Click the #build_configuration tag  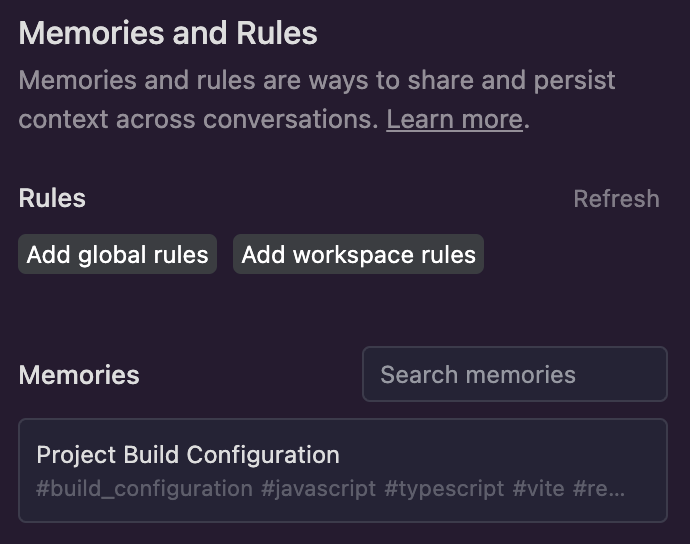coord(144,489)
